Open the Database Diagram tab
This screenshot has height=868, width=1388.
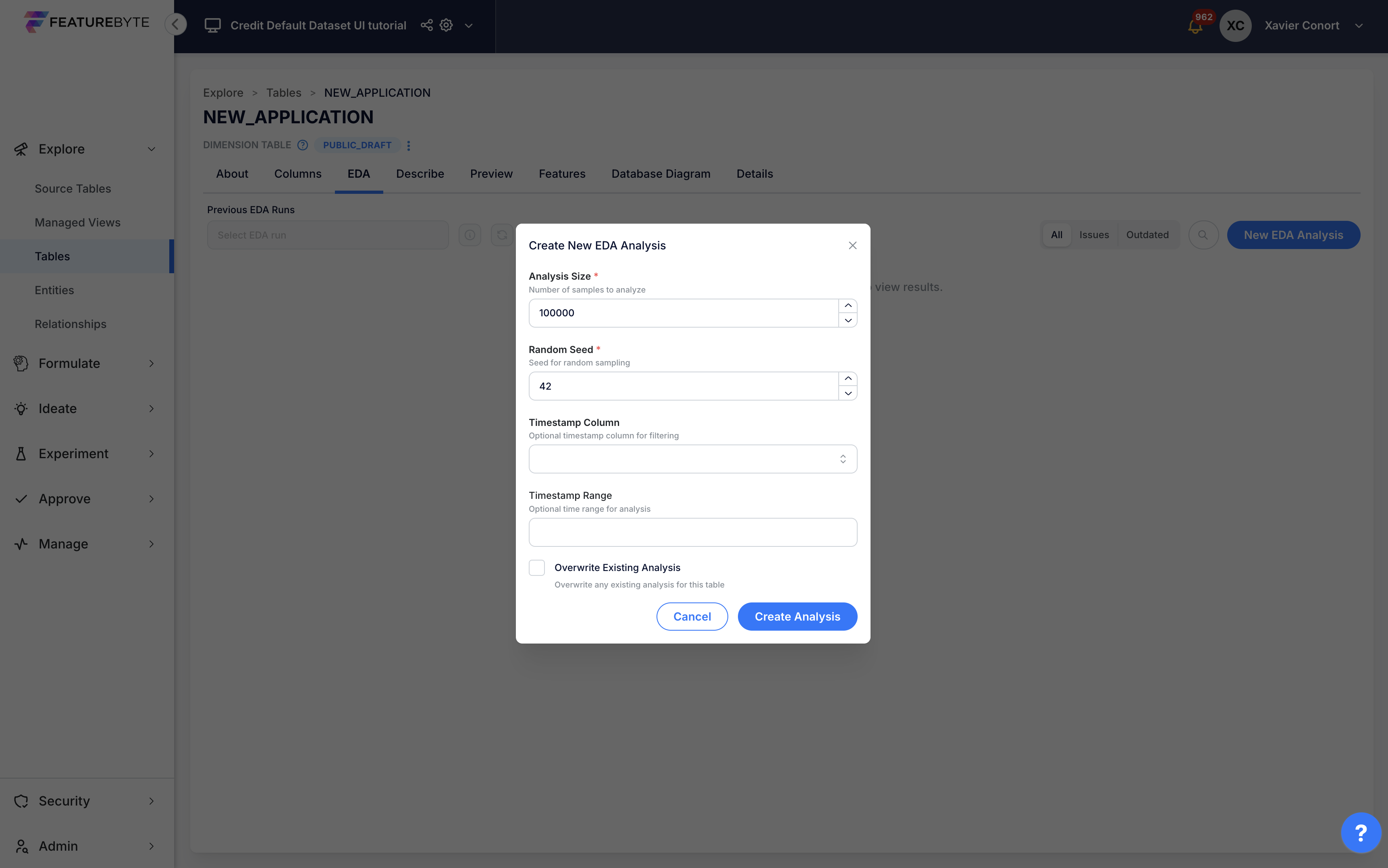tap(661, 174)
